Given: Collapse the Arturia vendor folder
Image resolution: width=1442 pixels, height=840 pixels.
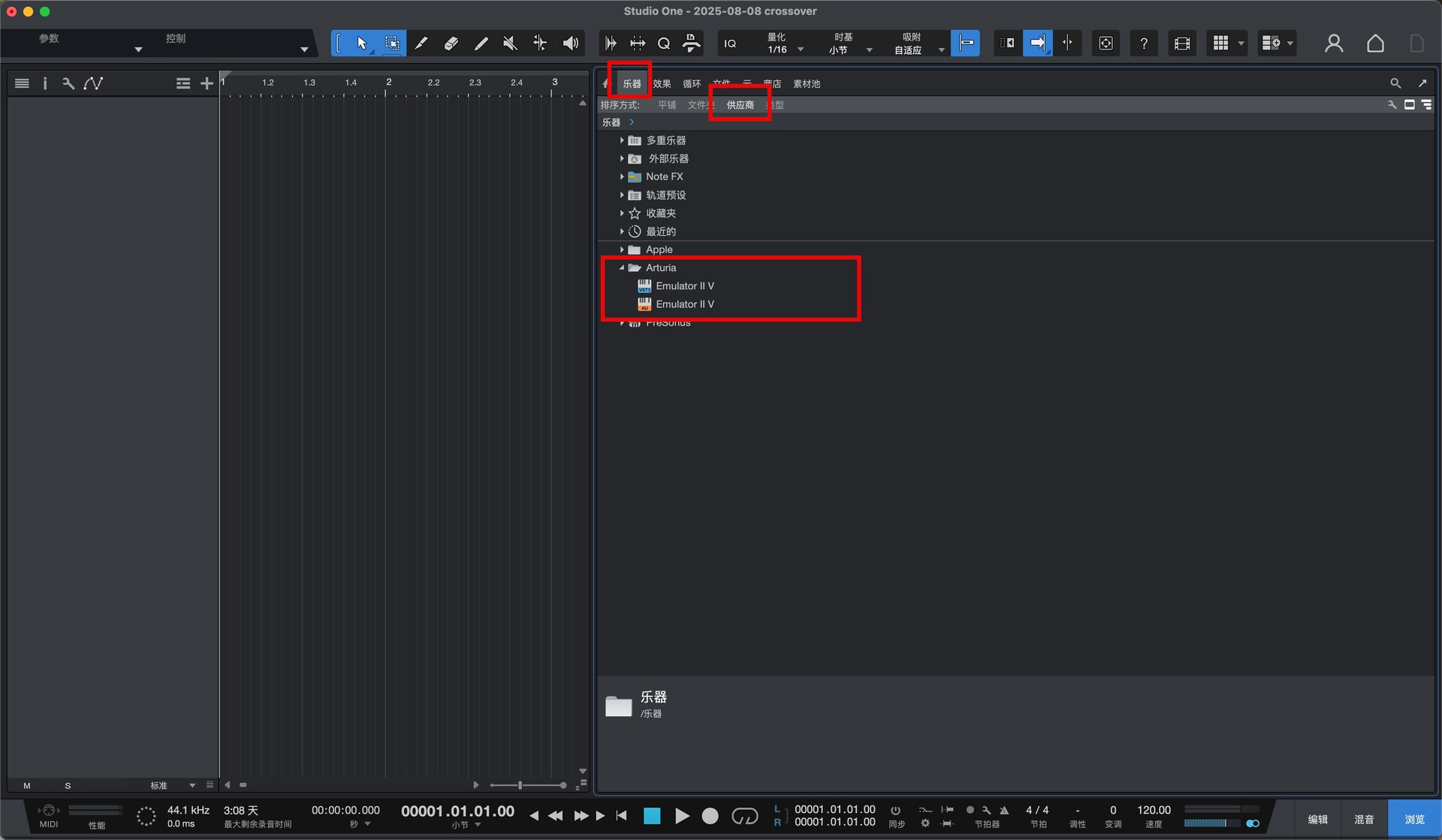Looking at the screenshot, I should 621,267.
